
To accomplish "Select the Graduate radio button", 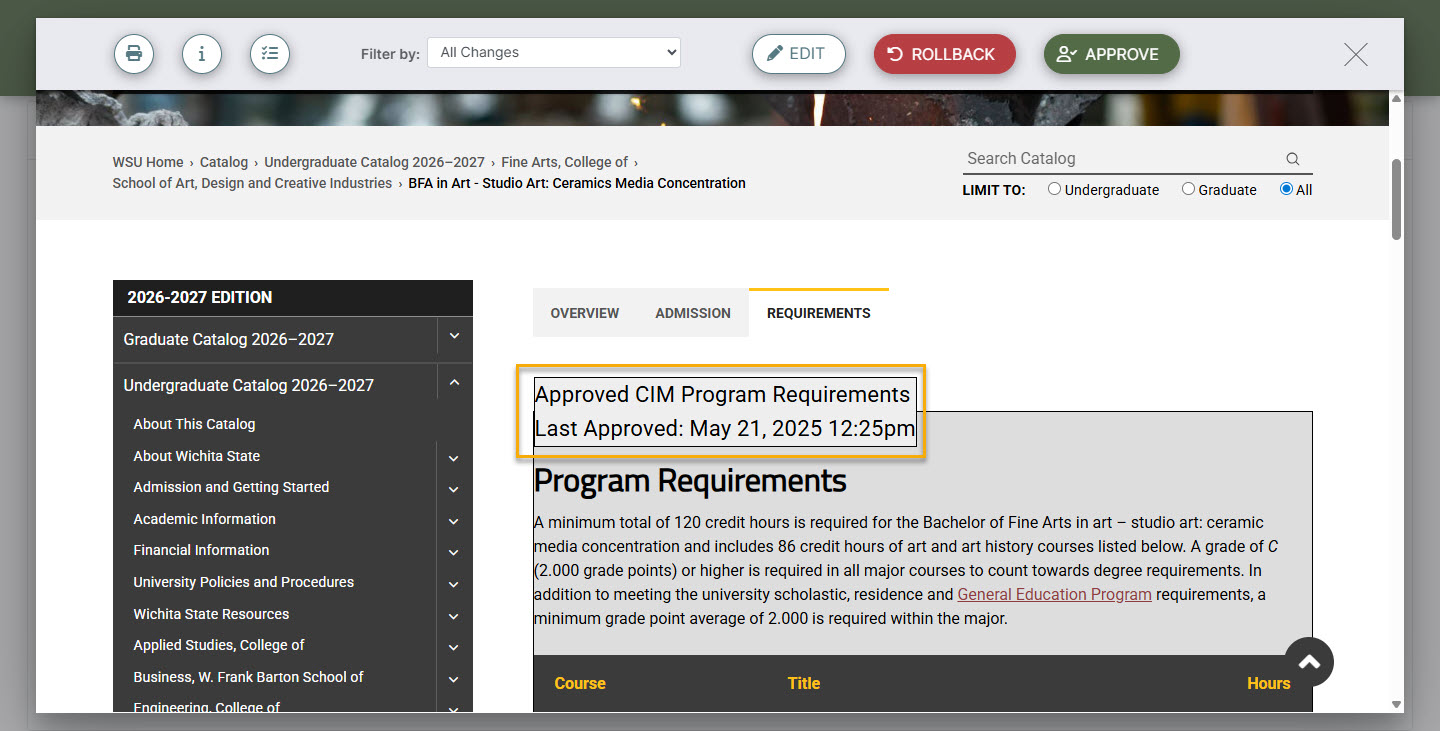I will (1188, 189).
